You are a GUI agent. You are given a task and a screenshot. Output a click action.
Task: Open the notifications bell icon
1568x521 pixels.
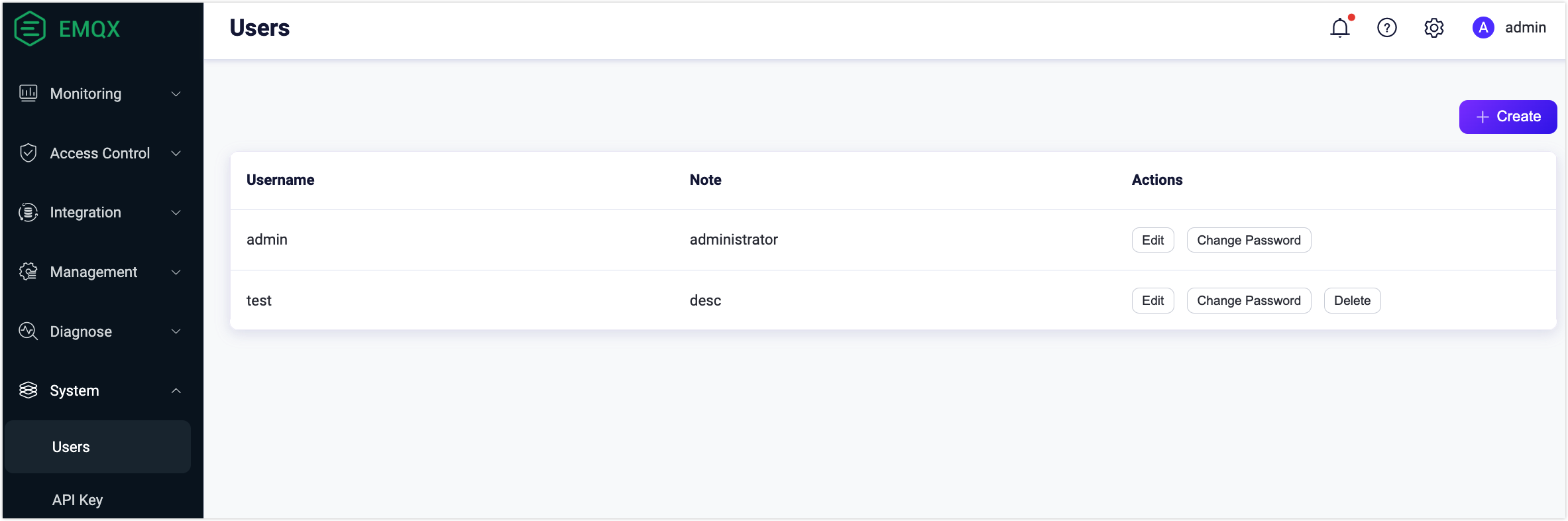pos(1340,28)
